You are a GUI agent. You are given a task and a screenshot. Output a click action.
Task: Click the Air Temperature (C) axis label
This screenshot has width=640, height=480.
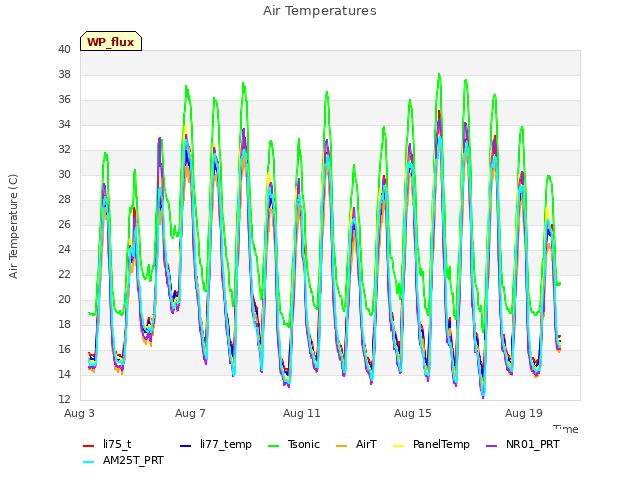click(x=13, y=226)
